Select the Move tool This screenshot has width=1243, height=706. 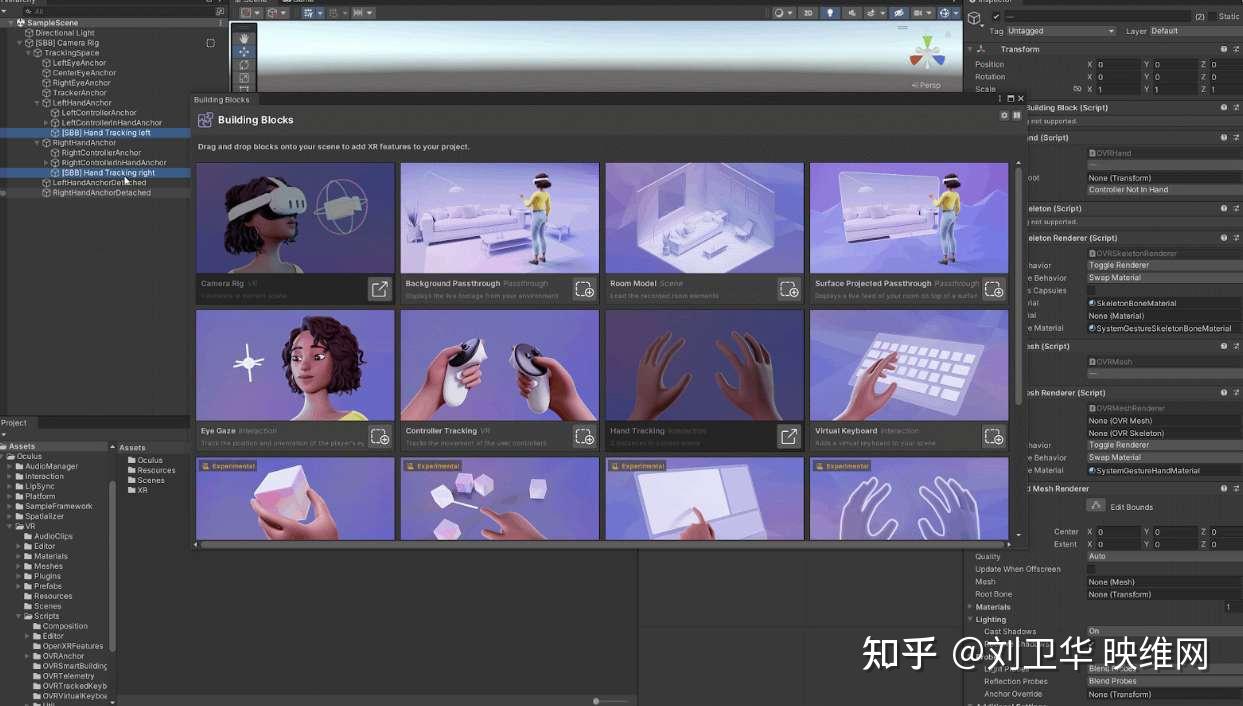coord(243,51)
